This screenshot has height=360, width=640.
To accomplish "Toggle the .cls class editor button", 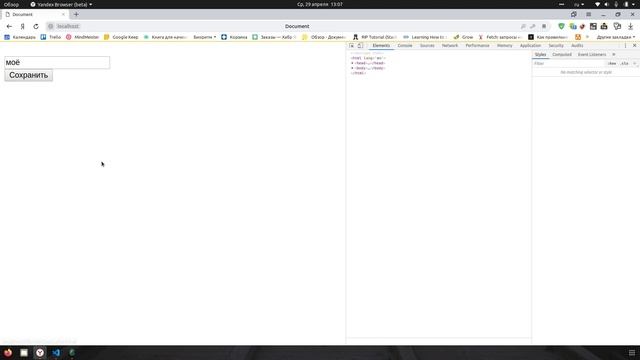I will point(624,64).
